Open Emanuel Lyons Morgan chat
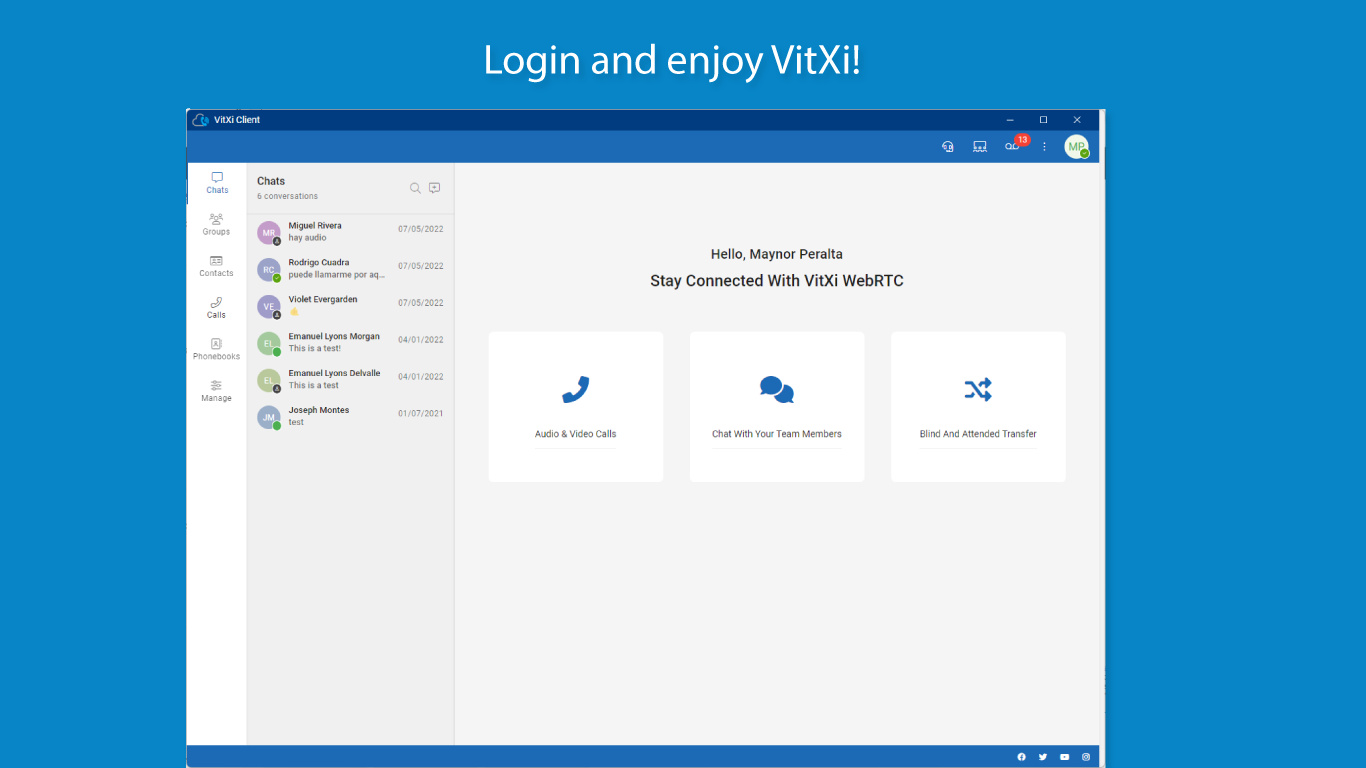Image resolution: width=1366 pixels, height=768 pixels. (350, 343)
